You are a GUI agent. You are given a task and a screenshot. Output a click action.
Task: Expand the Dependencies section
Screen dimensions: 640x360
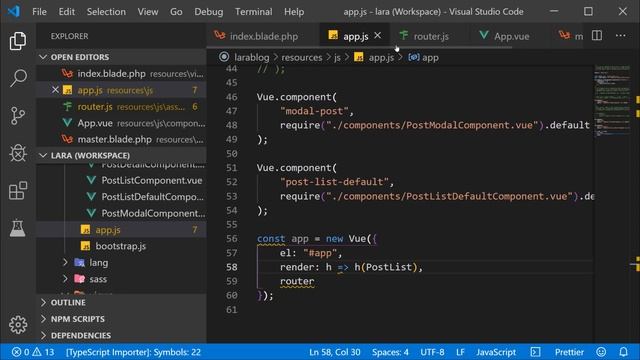121,335
